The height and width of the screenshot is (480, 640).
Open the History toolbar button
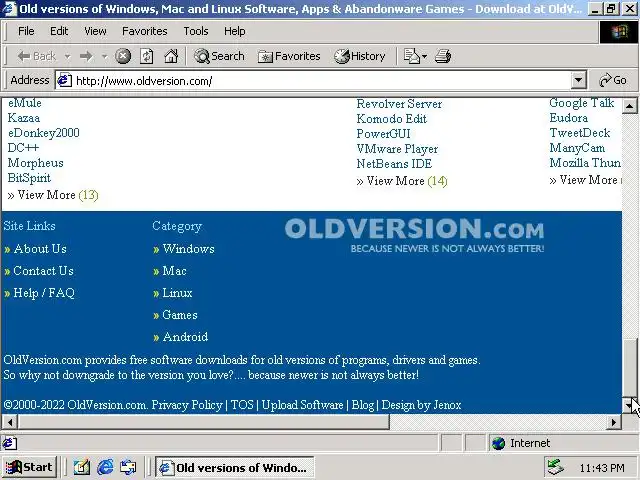[x=360, y=56]
